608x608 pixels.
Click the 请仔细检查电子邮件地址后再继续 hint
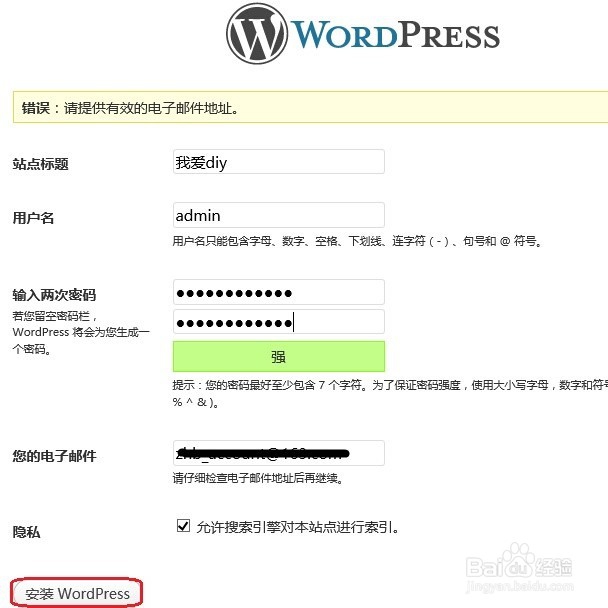click(x=258, y=478)
